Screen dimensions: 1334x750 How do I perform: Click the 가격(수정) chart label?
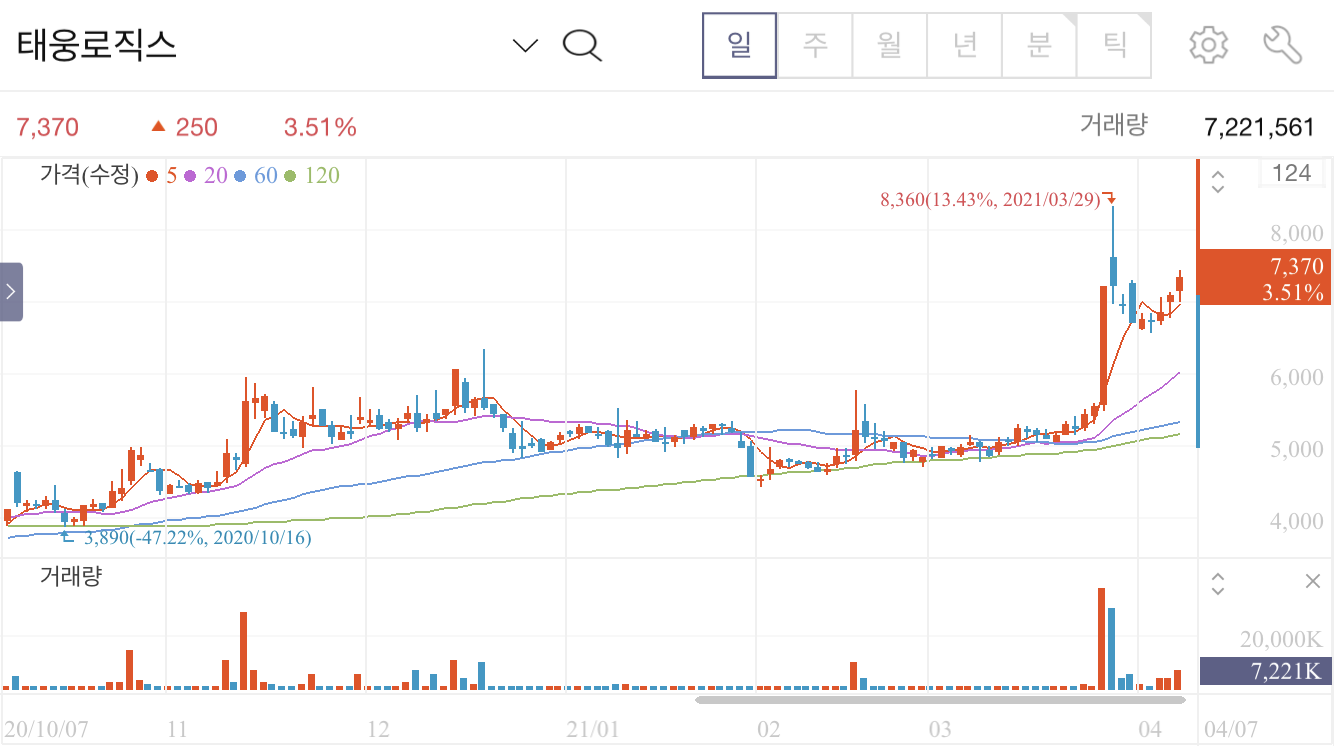point(89,176)
